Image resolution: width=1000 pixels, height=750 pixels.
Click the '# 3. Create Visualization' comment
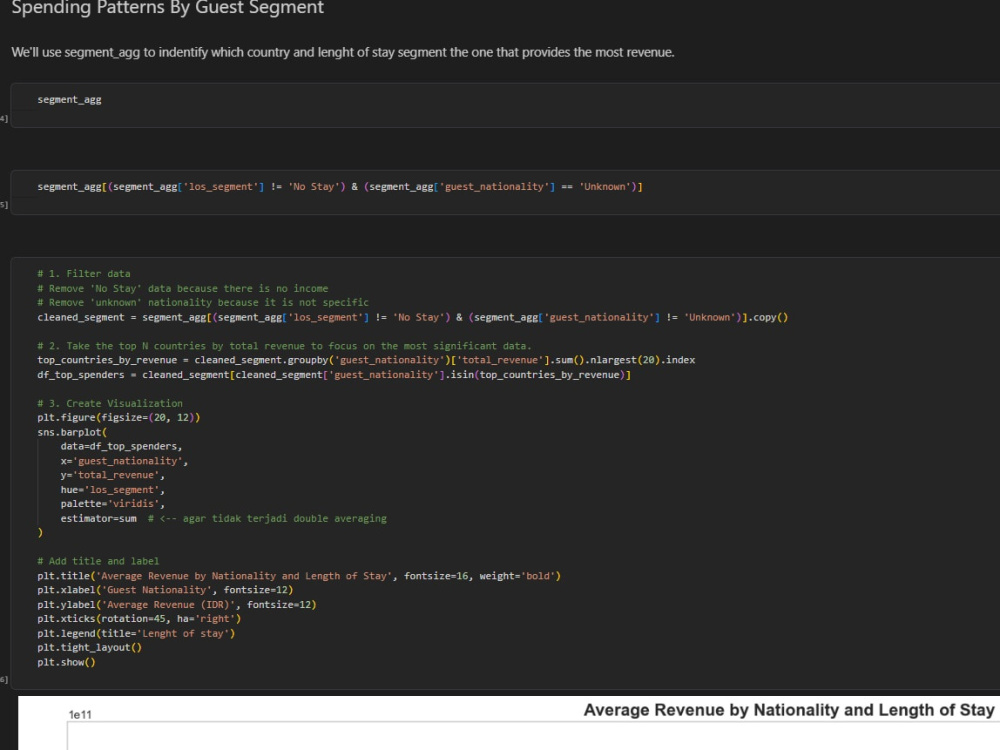pyautogui.click(x=110, y=403)
